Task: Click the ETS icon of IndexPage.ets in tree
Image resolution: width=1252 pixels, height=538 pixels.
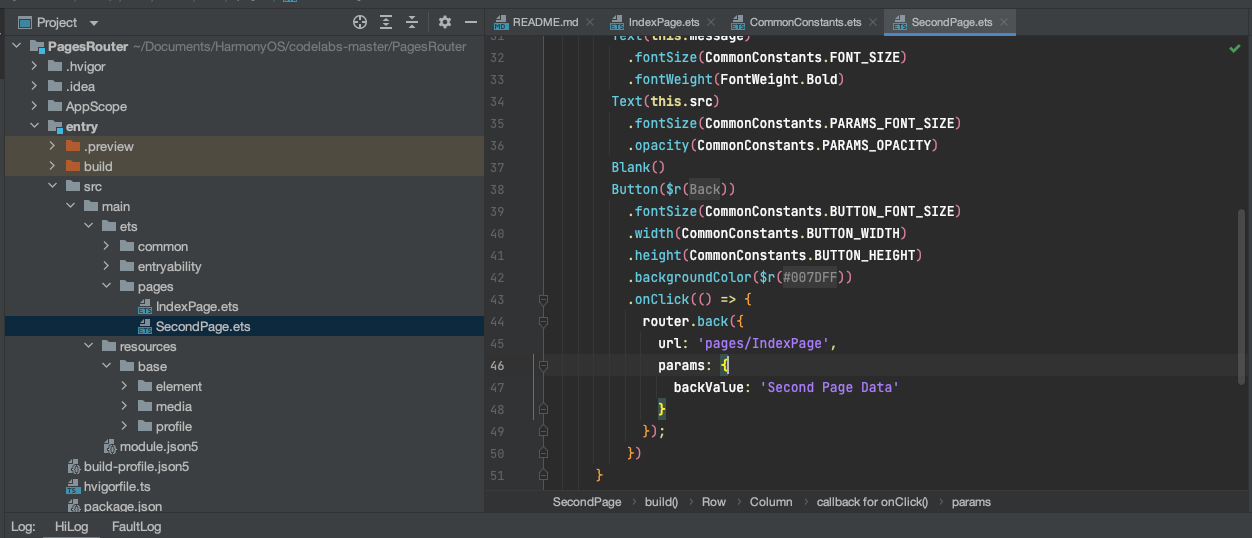Action: tap(145, 306)
